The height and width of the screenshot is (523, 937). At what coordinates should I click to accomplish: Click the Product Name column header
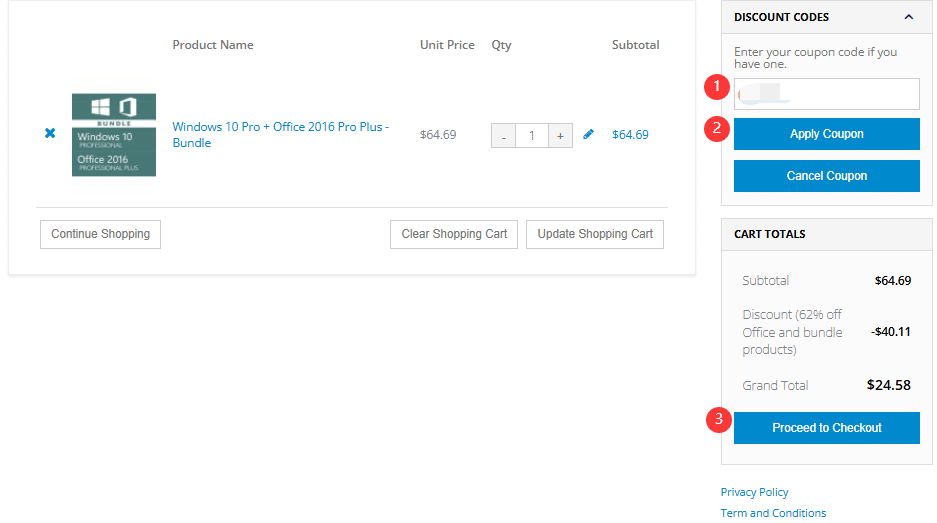pos(213,45)
